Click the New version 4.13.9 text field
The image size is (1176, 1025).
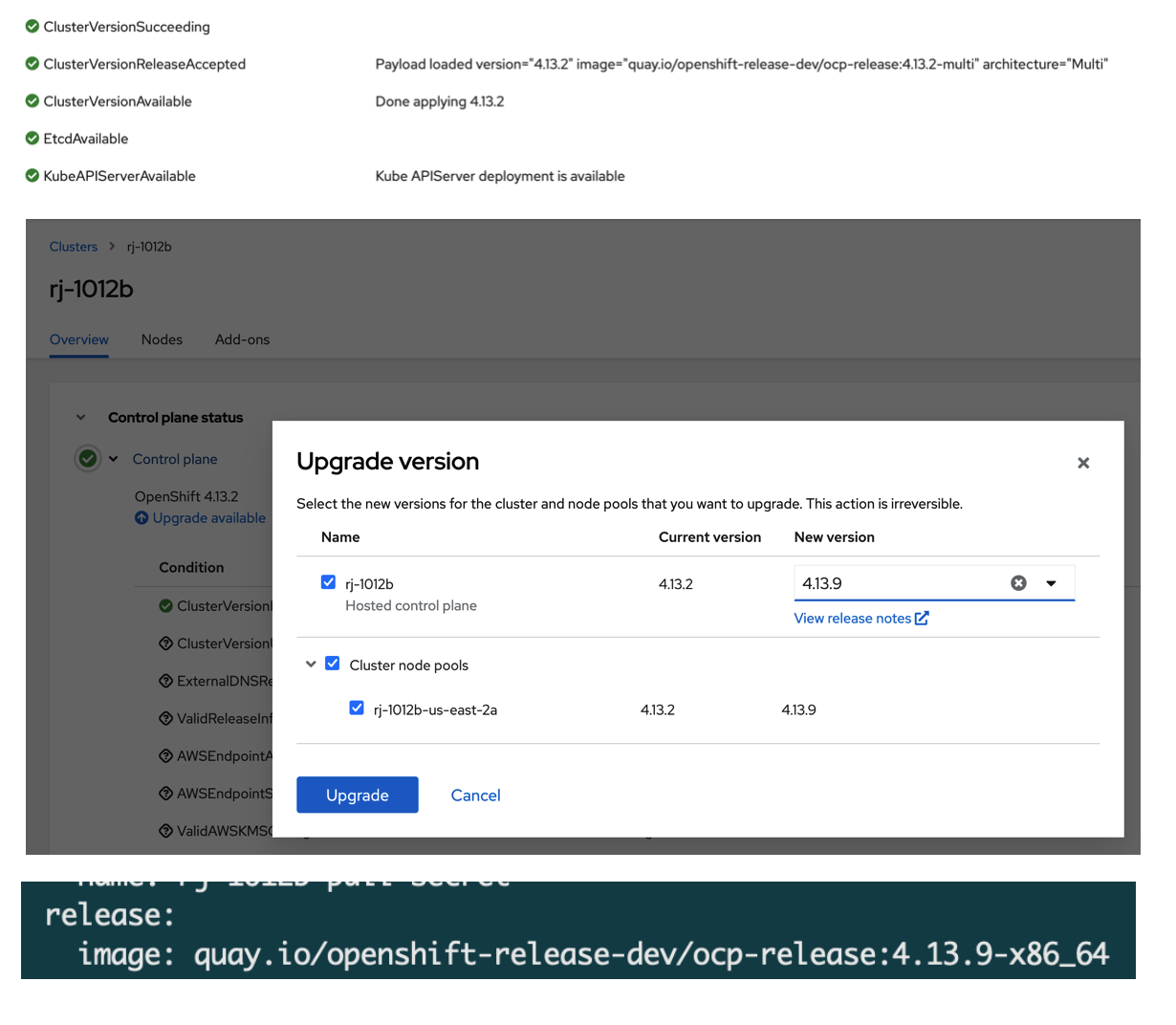click(899, 583)
